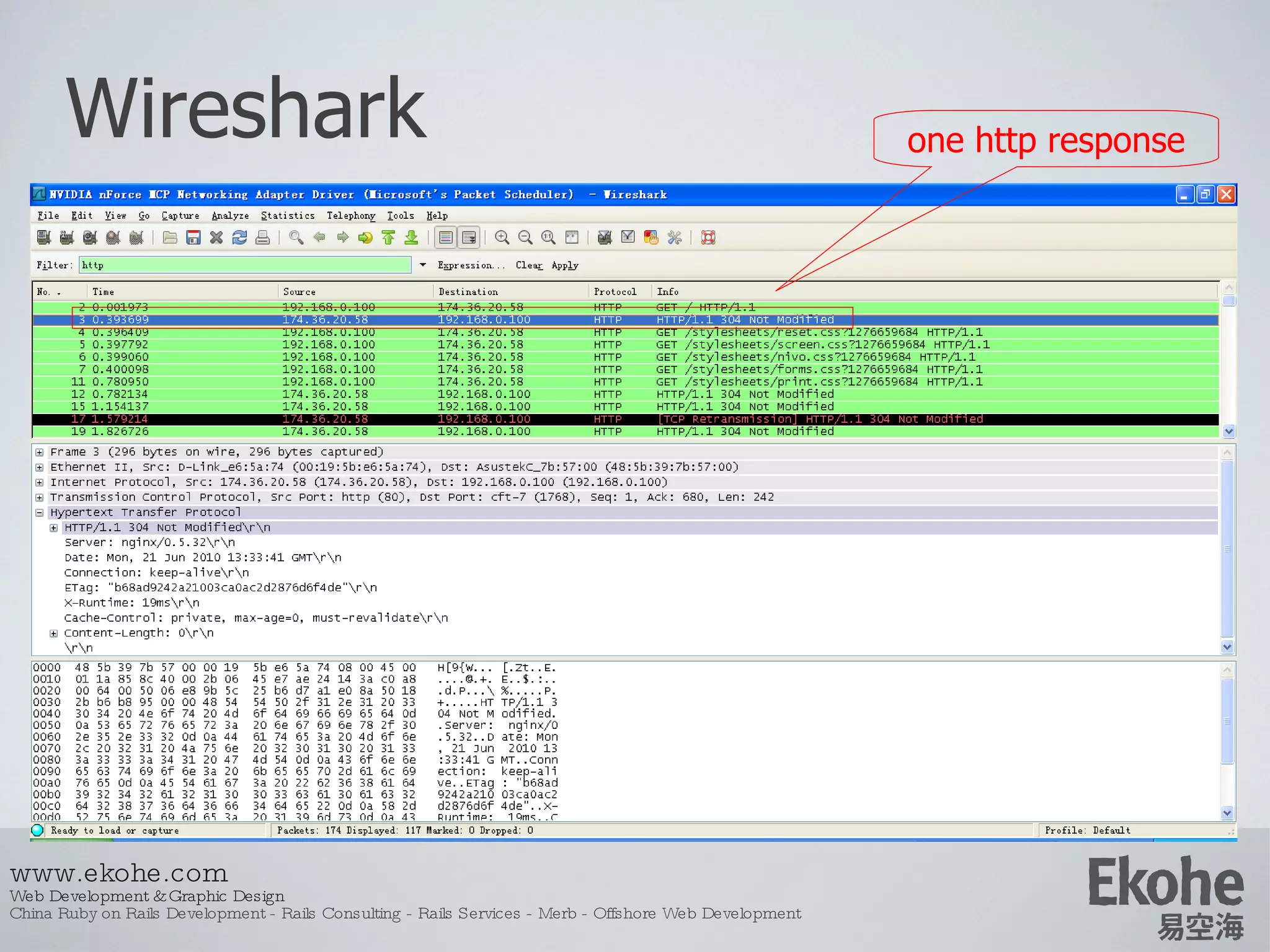Sort packets by the Time column
The image size is (1270, 952).
pyautogui.click(x=183, y=291)
